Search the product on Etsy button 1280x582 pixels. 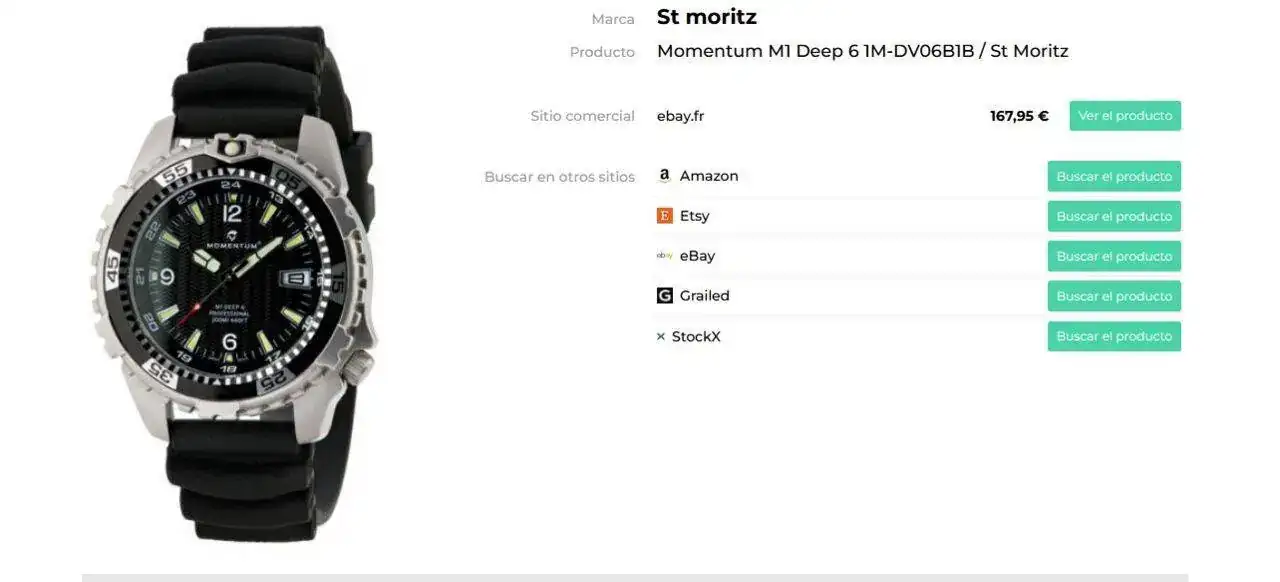tap(1114, 216)
